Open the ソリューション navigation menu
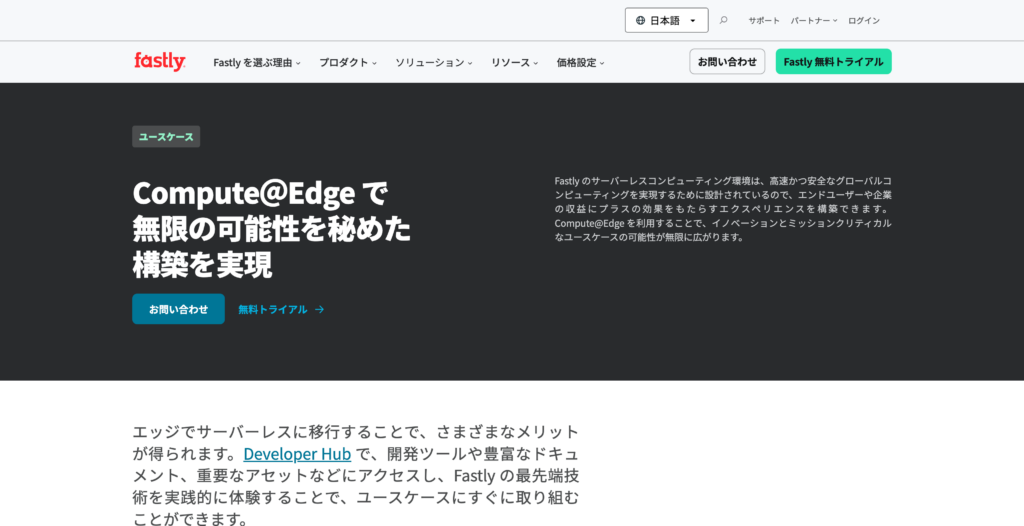Viewport: 1024px width, 526px height. (x=433, y=62)
